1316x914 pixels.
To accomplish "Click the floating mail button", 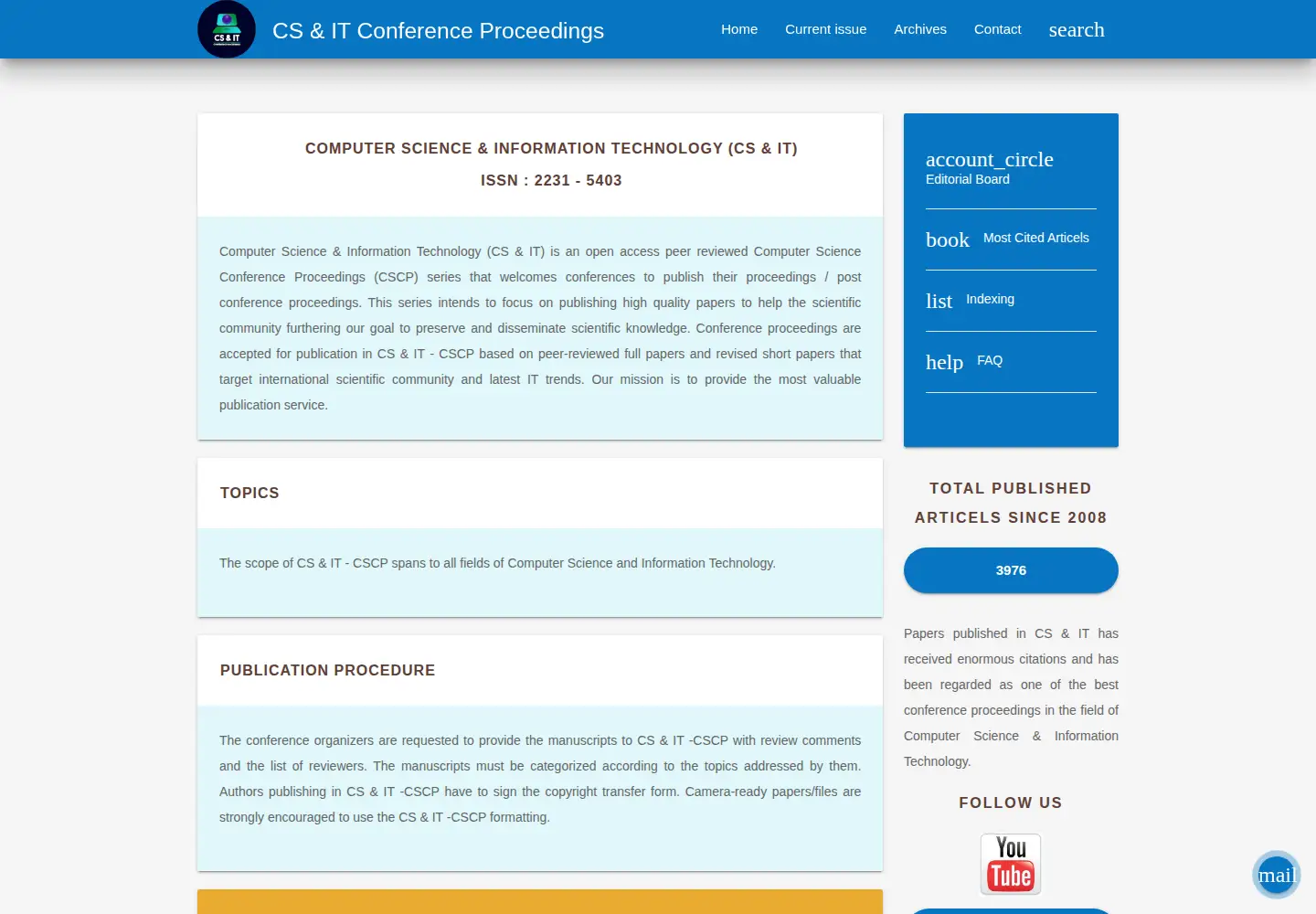I will 1277,875.
